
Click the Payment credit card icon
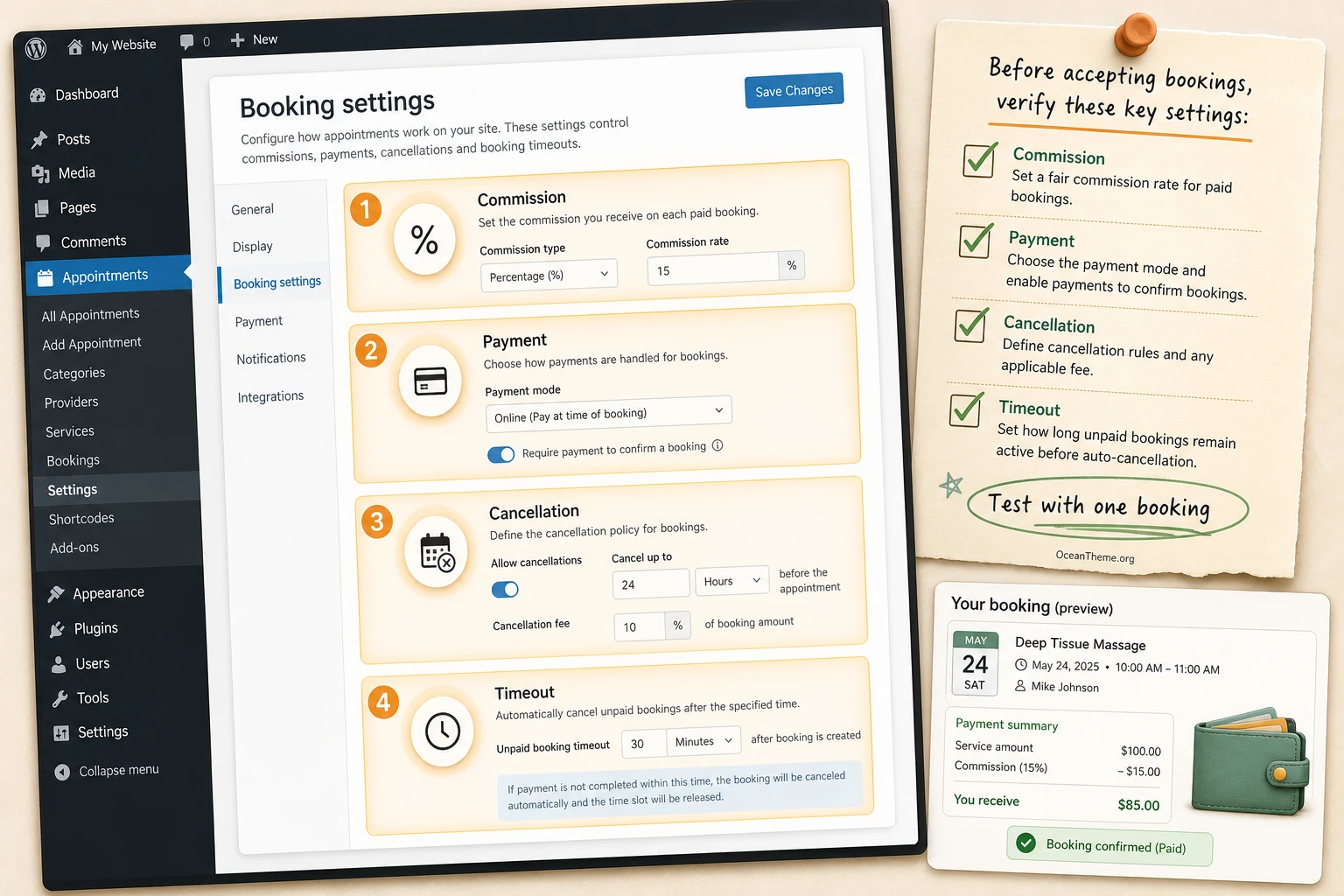(x=430, y=381)
